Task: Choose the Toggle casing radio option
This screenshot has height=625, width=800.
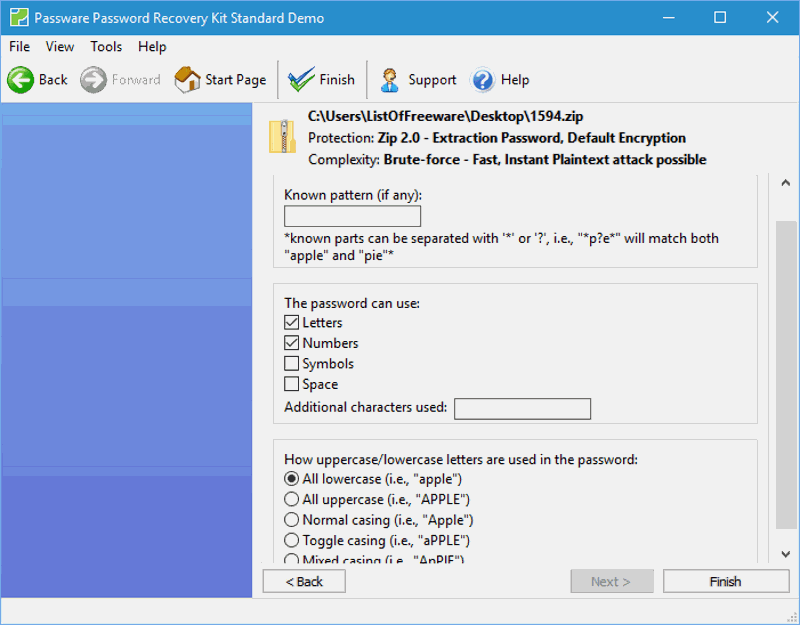Action: pos(291,540)
